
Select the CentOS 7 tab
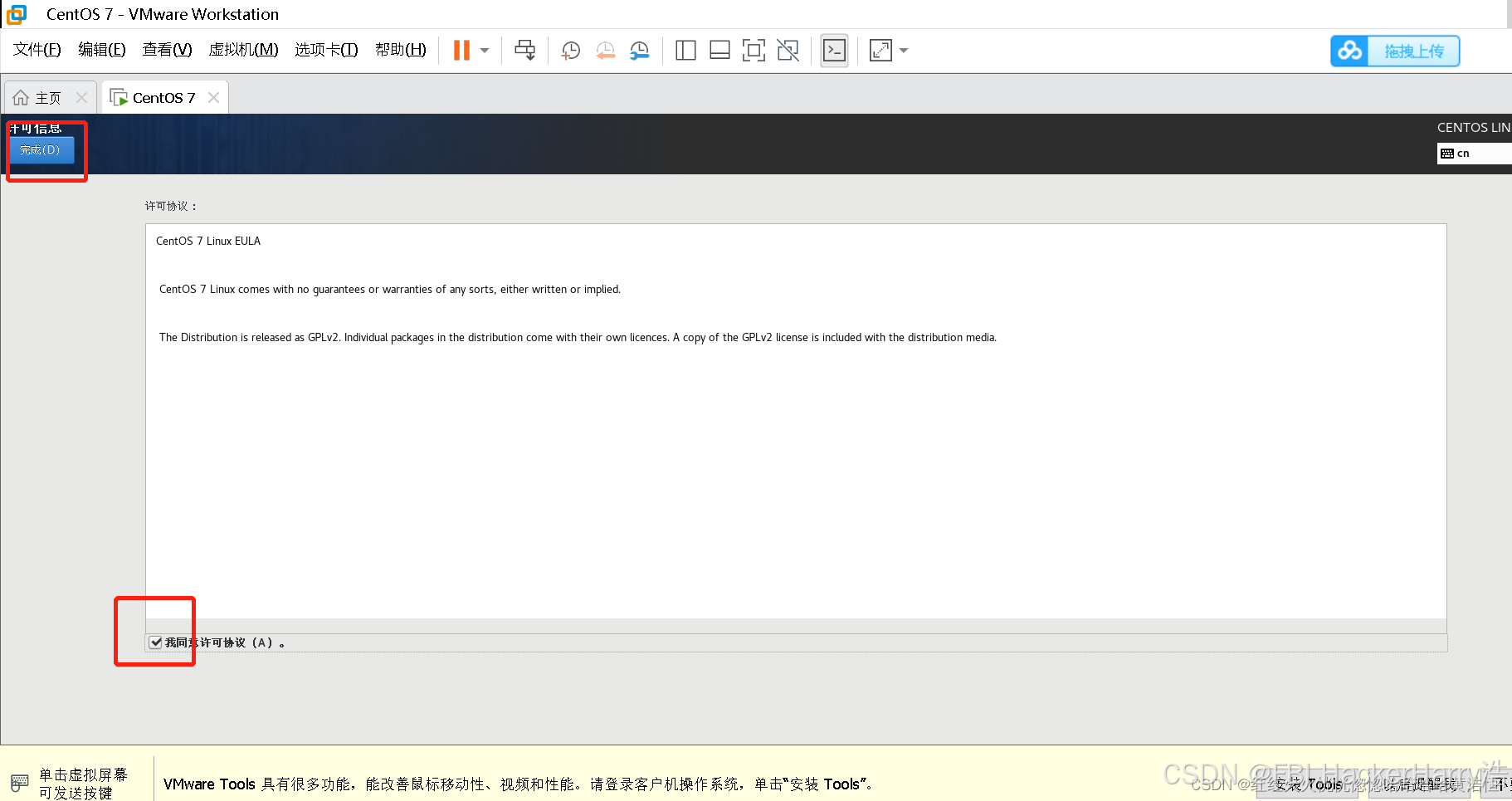tap(164, 98)
